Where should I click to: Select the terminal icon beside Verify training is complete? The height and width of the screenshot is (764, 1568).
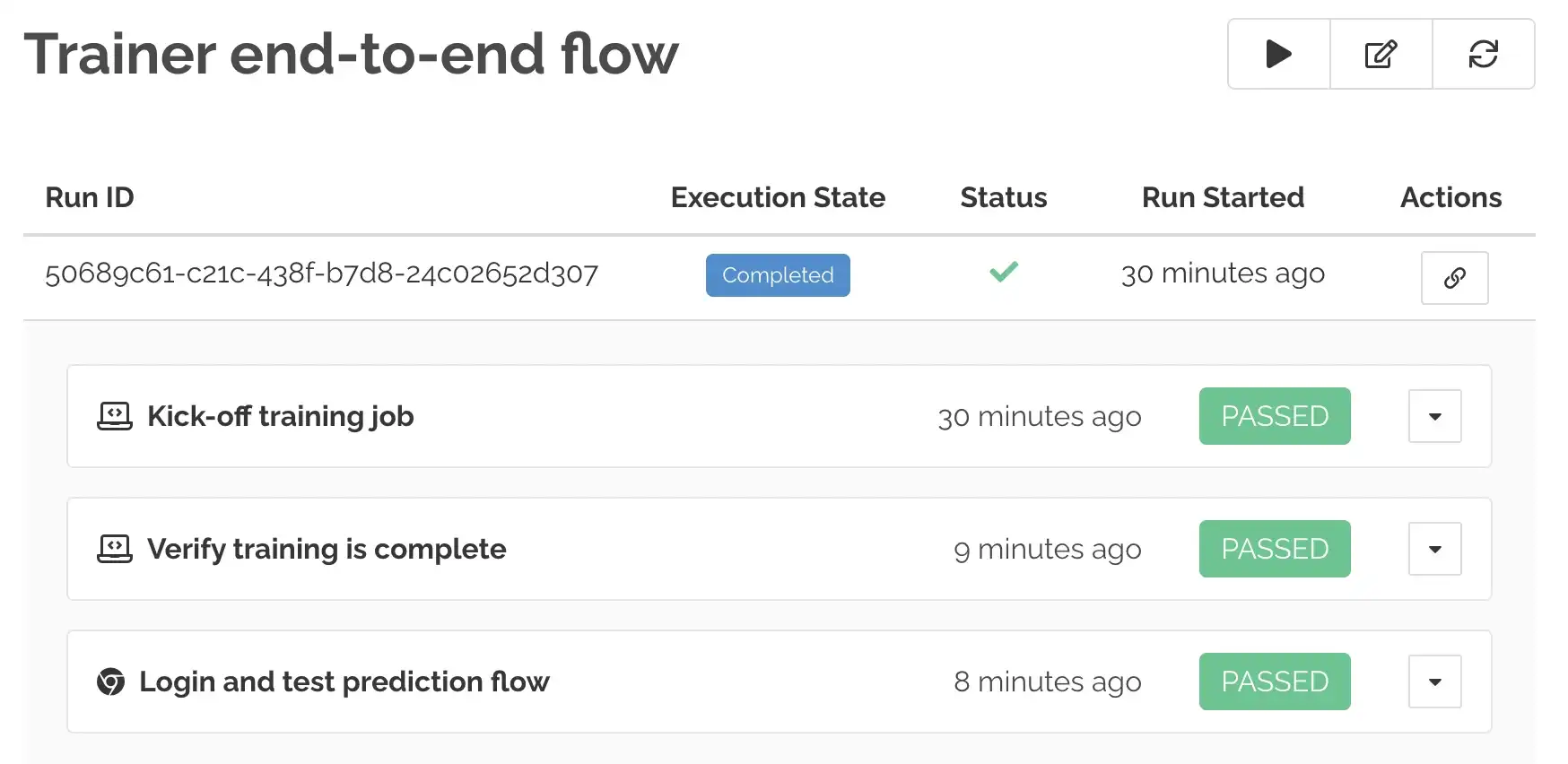pos(115,548)
